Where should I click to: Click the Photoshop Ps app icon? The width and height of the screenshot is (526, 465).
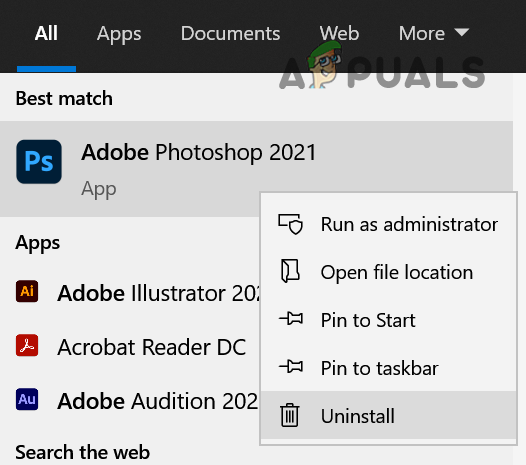click(39, 162)
